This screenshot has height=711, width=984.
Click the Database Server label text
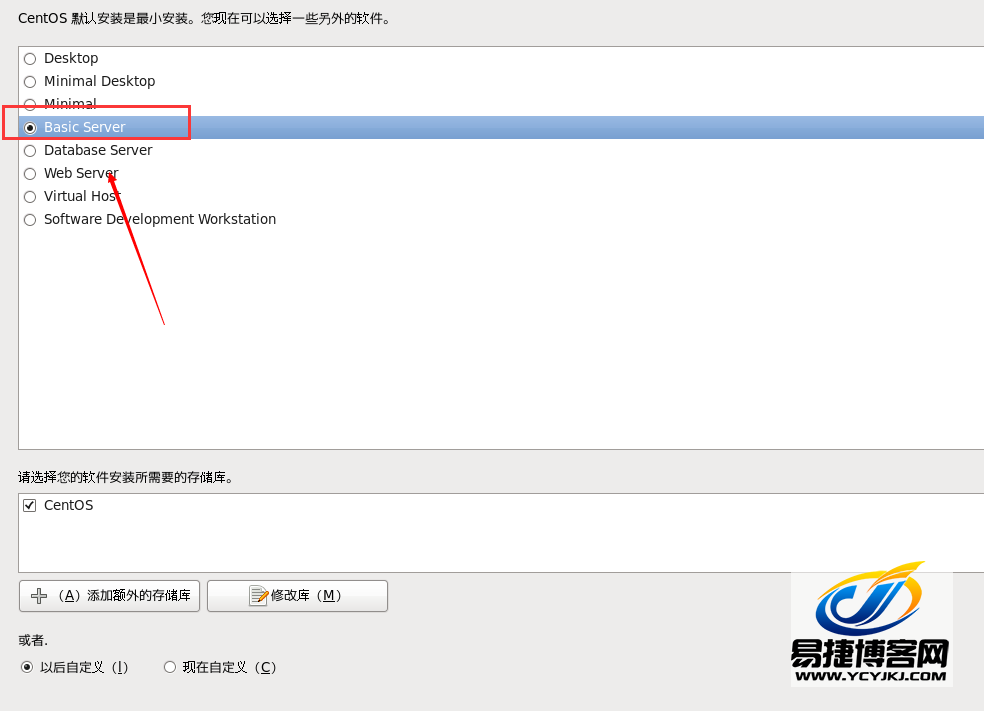tap(98, 151)
